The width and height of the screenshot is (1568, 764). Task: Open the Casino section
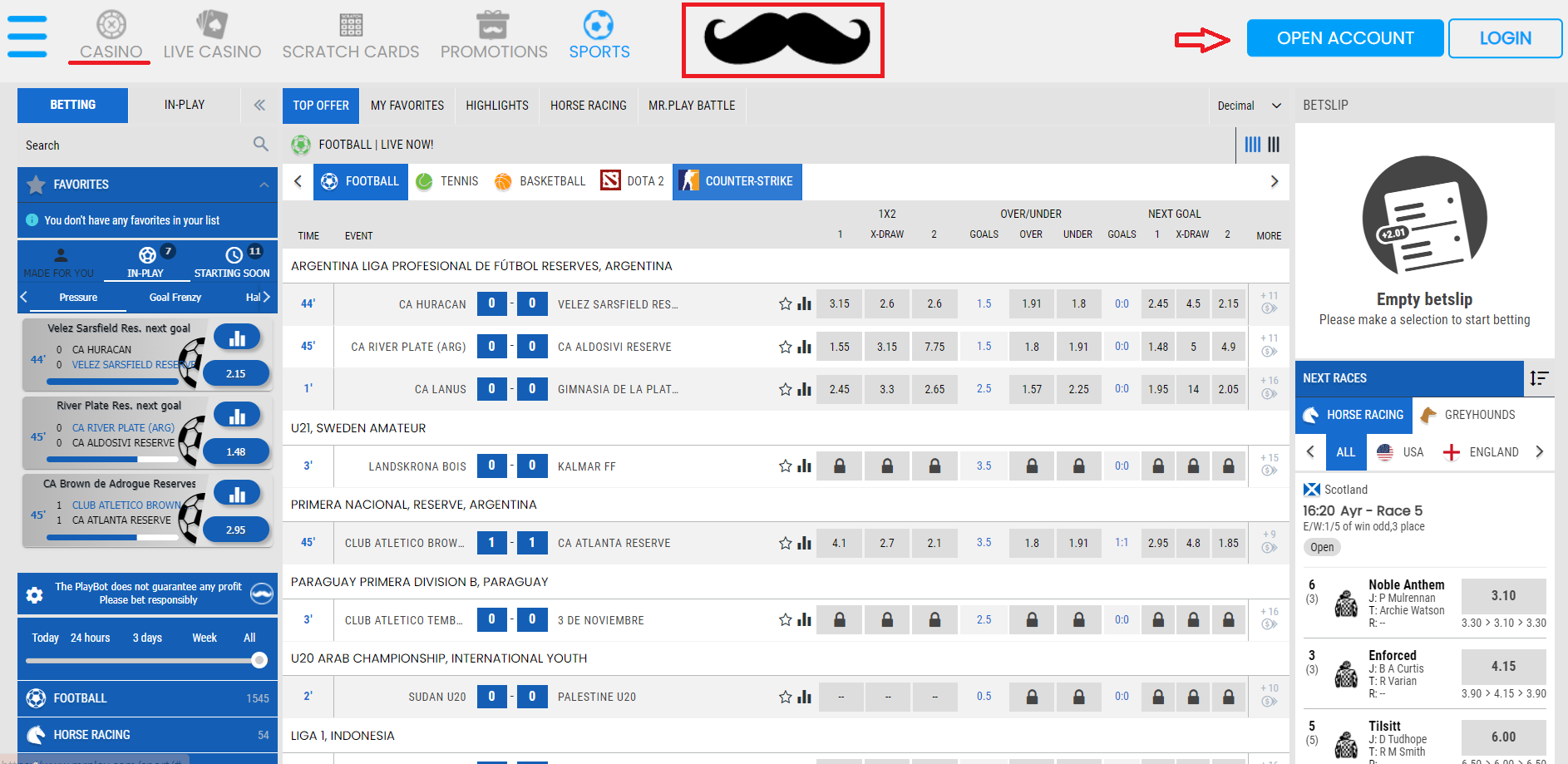(x=111, y=35)
